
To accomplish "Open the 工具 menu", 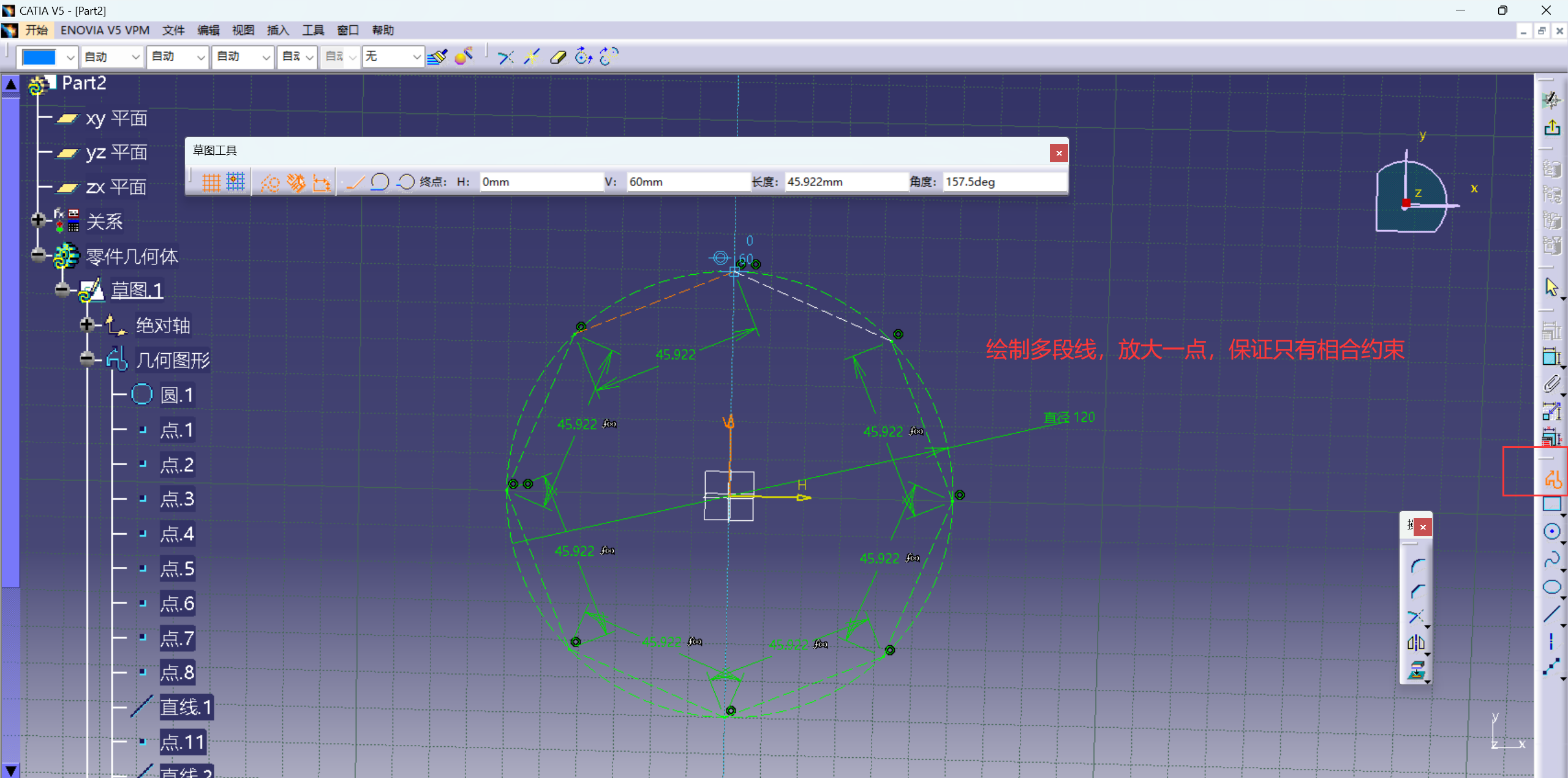I will [x=312, y=31].
